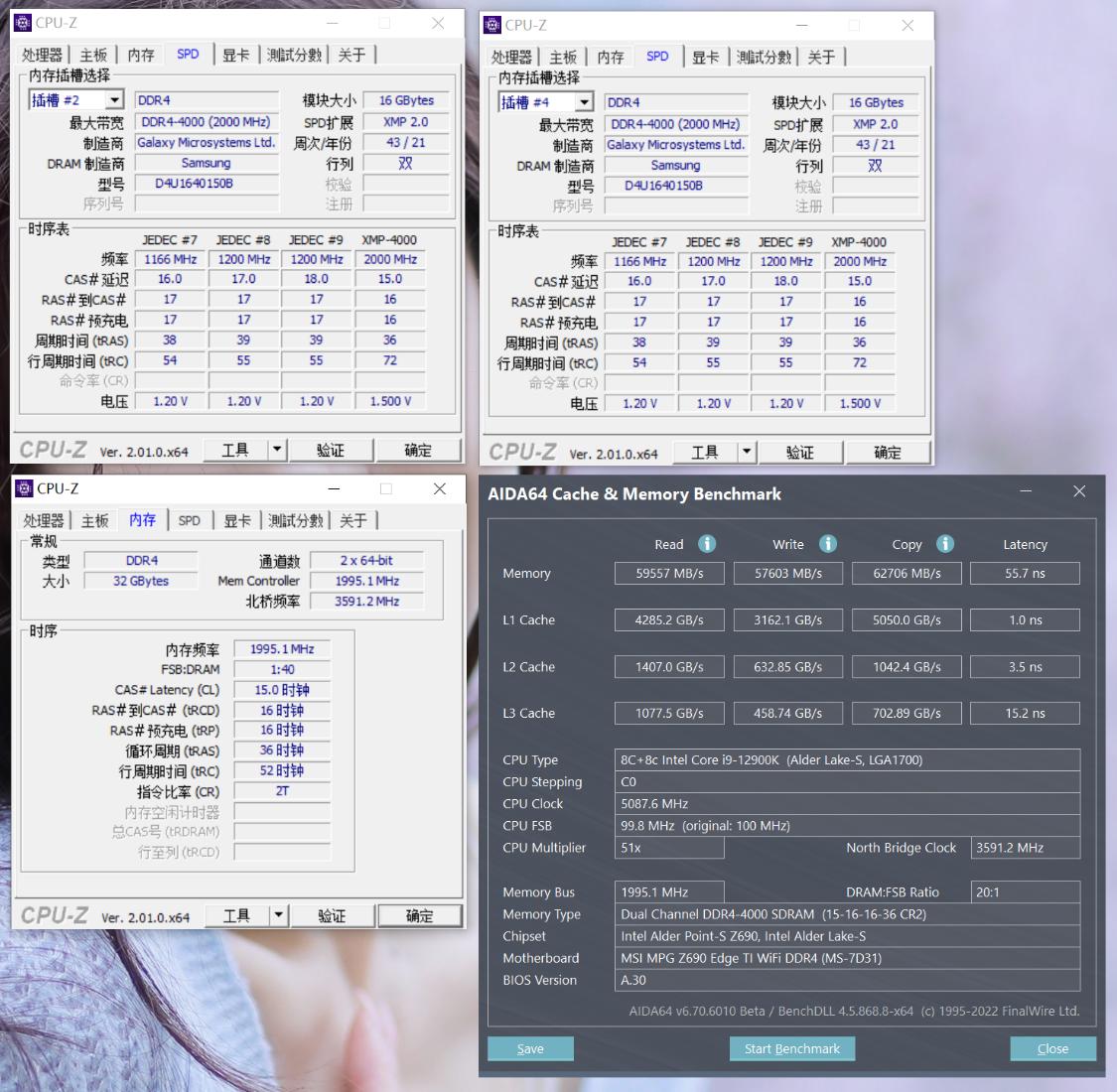Open the slot #2 dropdown in CPU-Z
Screen dimensions: 1117x1092
[x=114, y=99]
